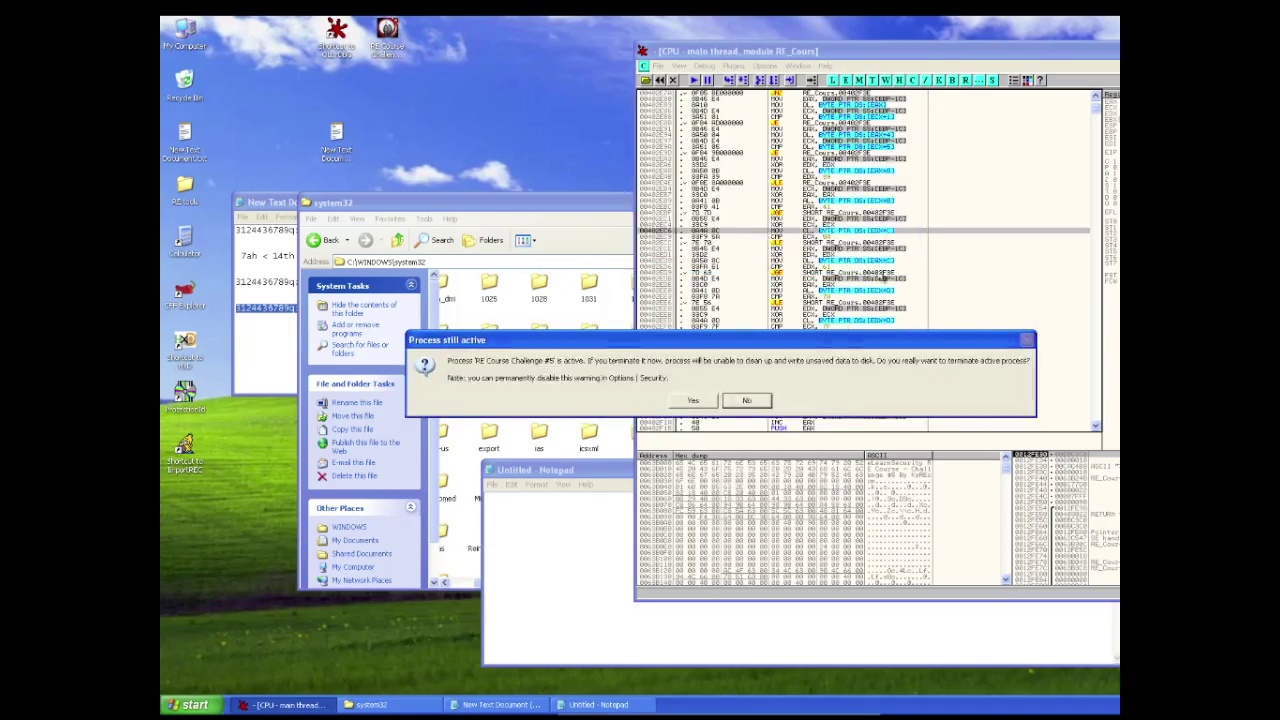
Task: Open OllyDbg Debug menu
Action: [704, 66]
